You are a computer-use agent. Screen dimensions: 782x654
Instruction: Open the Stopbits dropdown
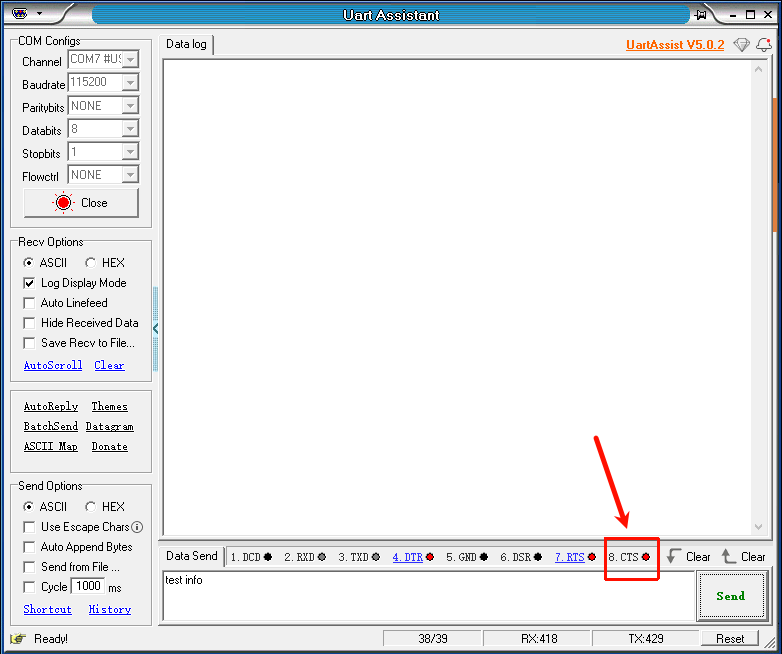[130, 152]
